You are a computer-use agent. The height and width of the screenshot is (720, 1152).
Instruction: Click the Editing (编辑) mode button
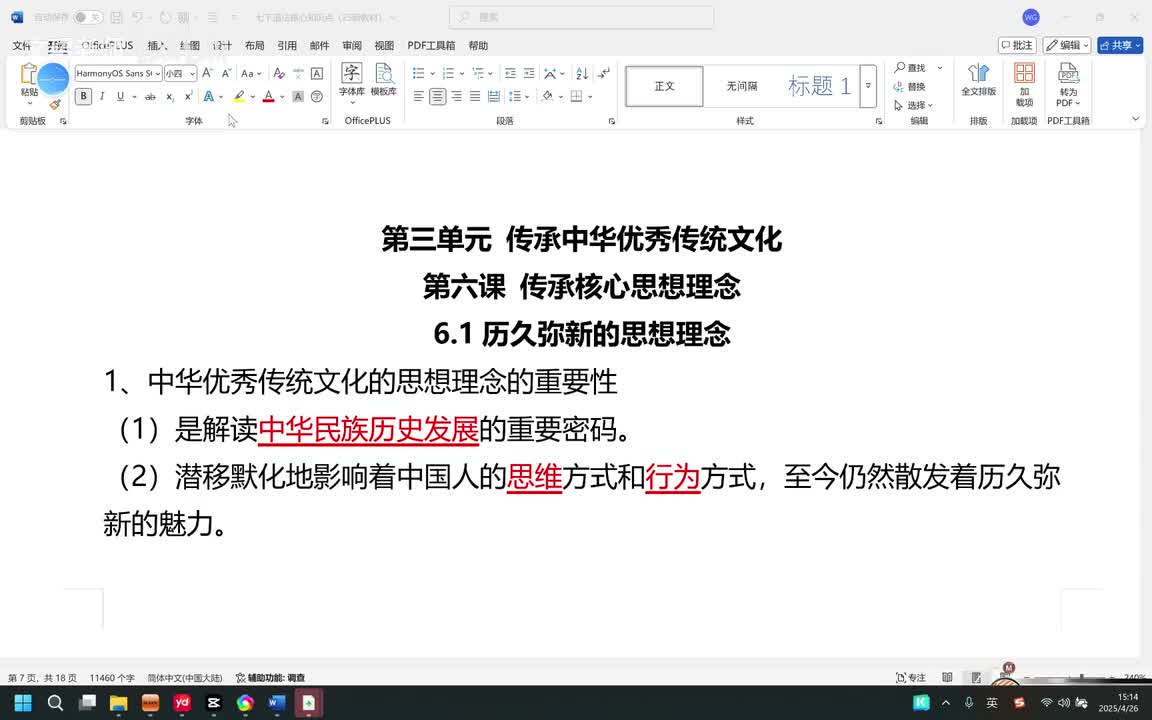pyautogui.click(x=1067, y=46)
